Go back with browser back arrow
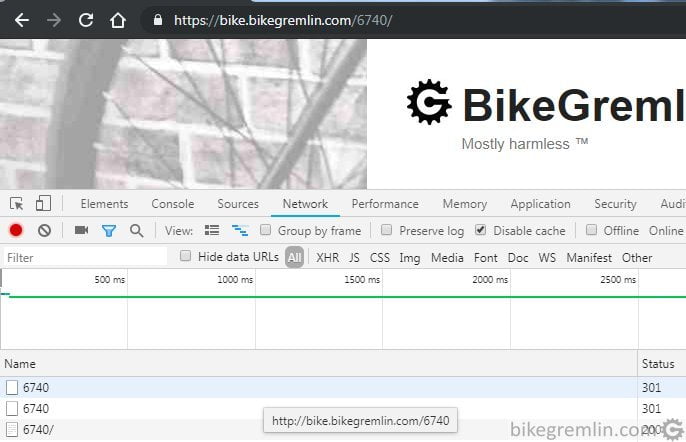This screenshot has width=686, height=442. (x=21, y=20)
